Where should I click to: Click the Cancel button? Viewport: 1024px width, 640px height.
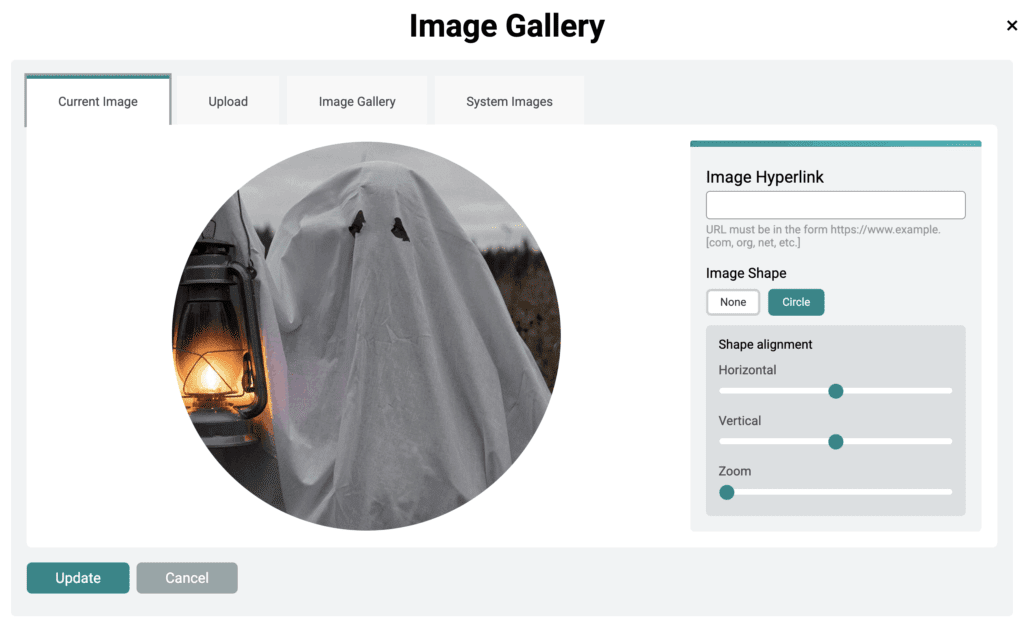pos(187,578)
